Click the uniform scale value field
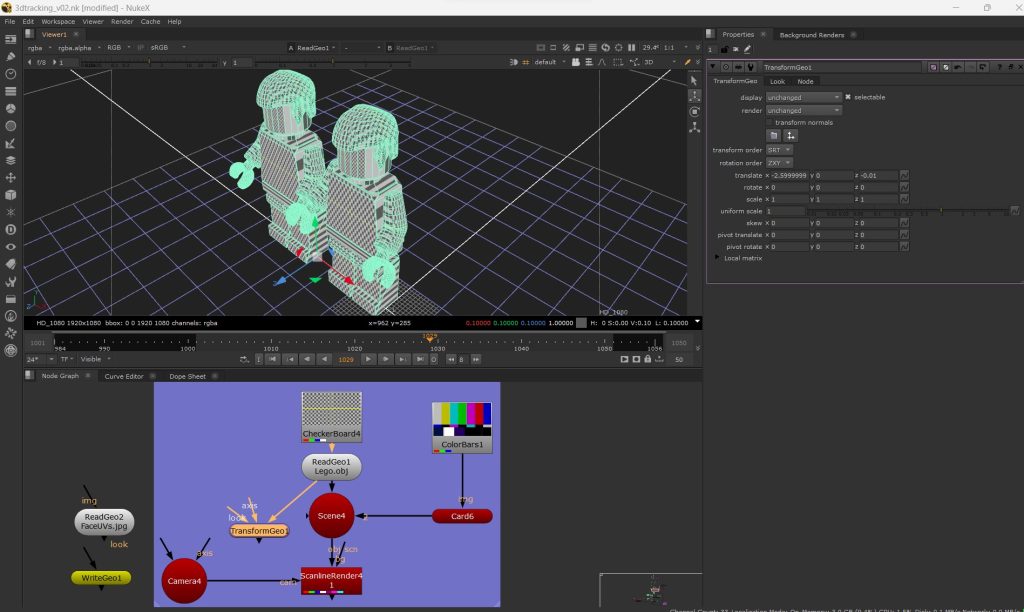Image resolution: width=1024 pixels, height=612 pixels. [x=785, y=212]
